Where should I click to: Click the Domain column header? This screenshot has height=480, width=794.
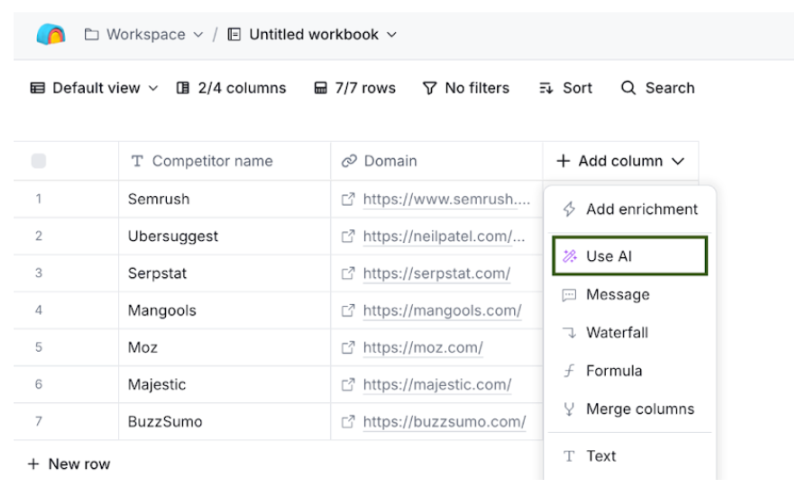pos(436,161)
